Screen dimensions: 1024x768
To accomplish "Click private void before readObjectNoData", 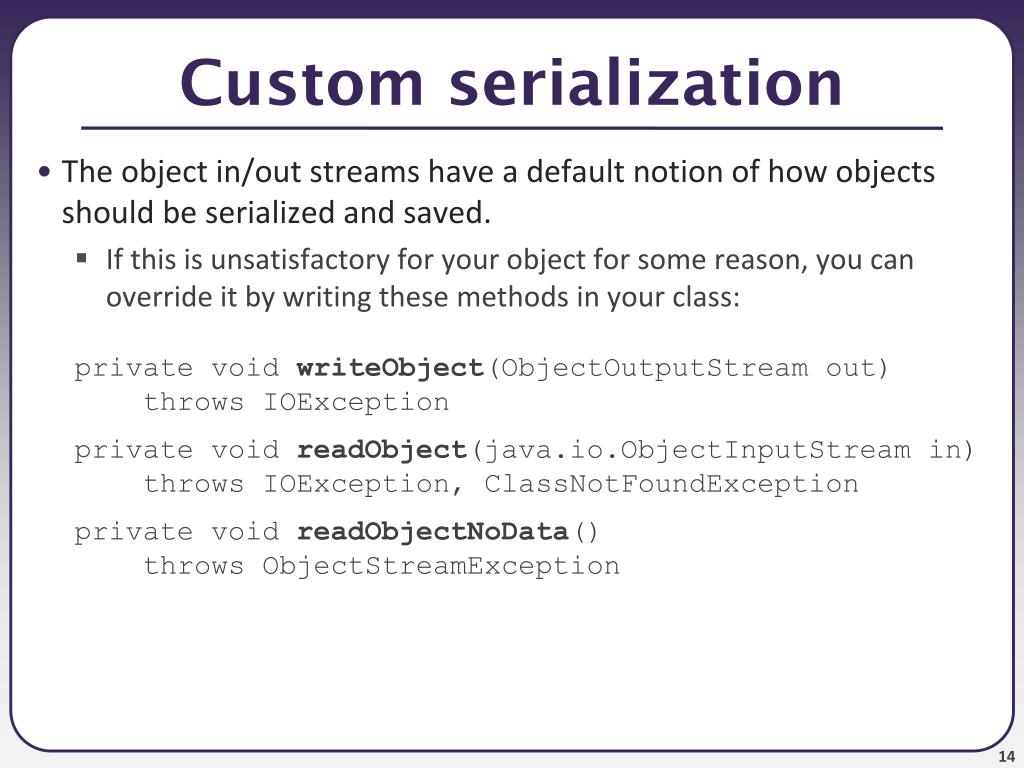I will pos(177,532).
